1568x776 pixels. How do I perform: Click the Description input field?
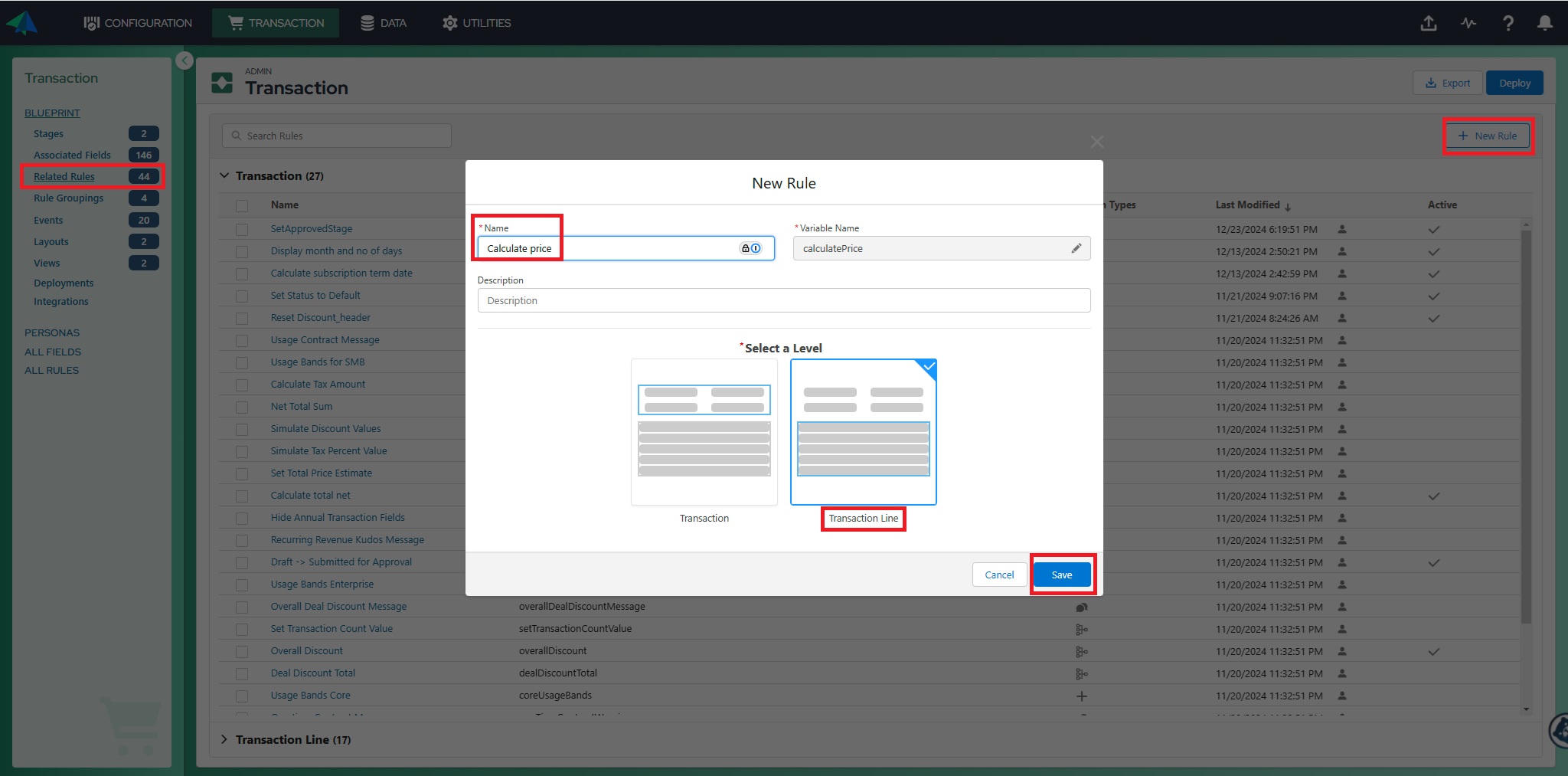pyautogui.click(x=784, y=300)
